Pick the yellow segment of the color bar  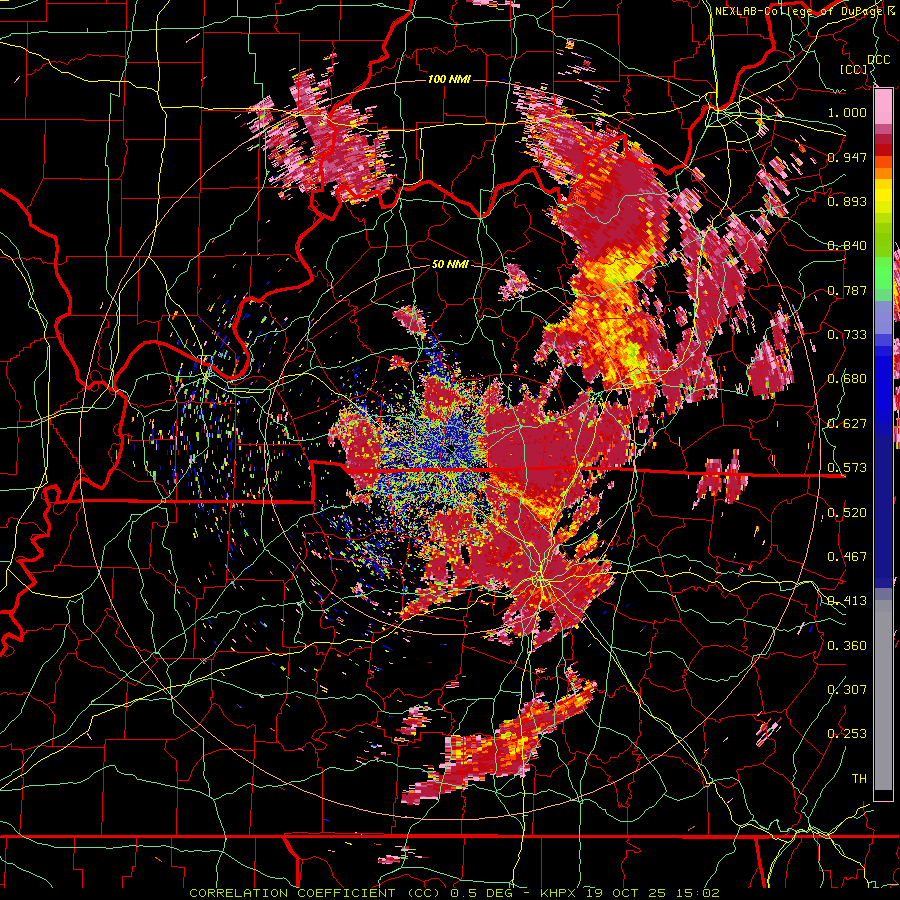tap(883, 197)
